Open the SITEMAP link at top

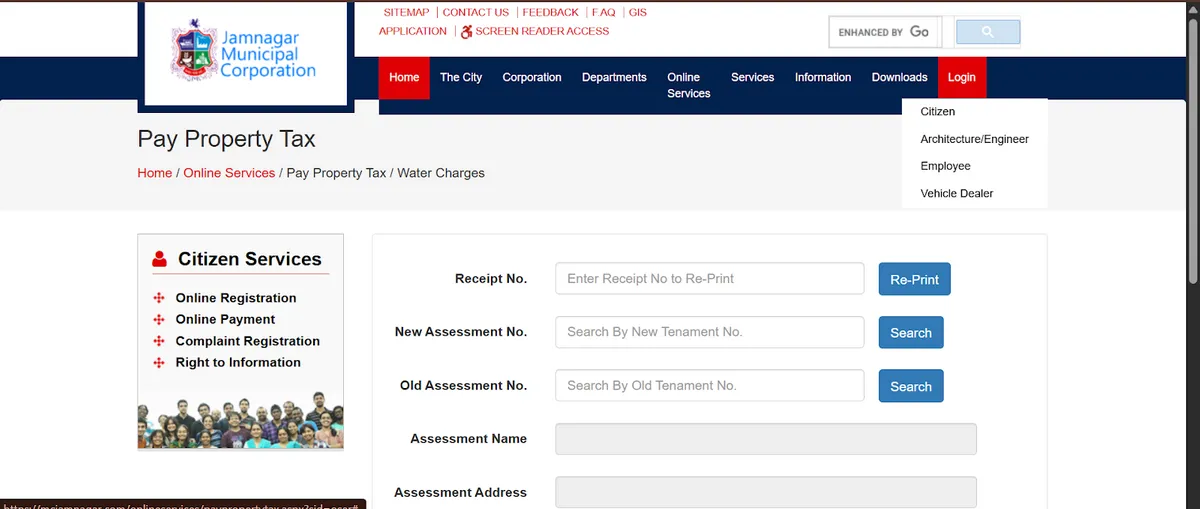coord(406,12)
